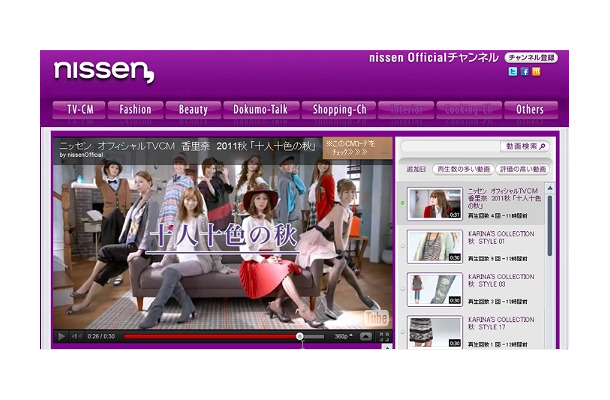
Task: Open the Facebook icon link
Action: (x=524, y=72)
